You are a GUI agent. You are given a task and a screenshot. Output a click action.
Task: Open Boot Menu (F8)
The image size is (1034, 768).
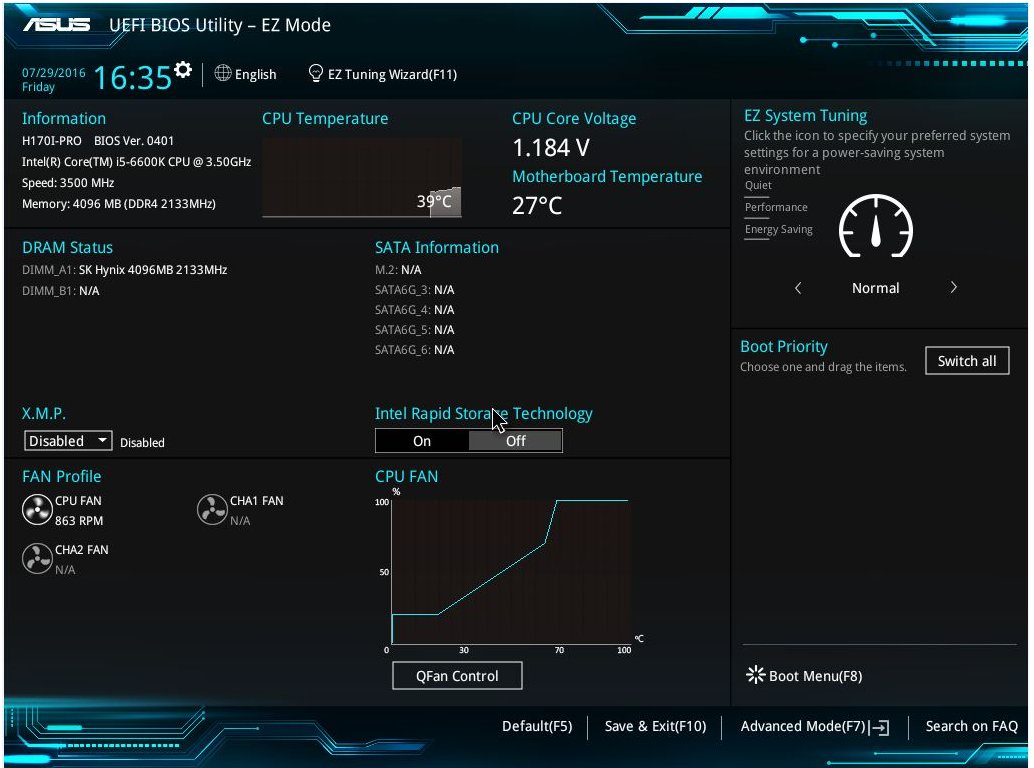(805, 676)
